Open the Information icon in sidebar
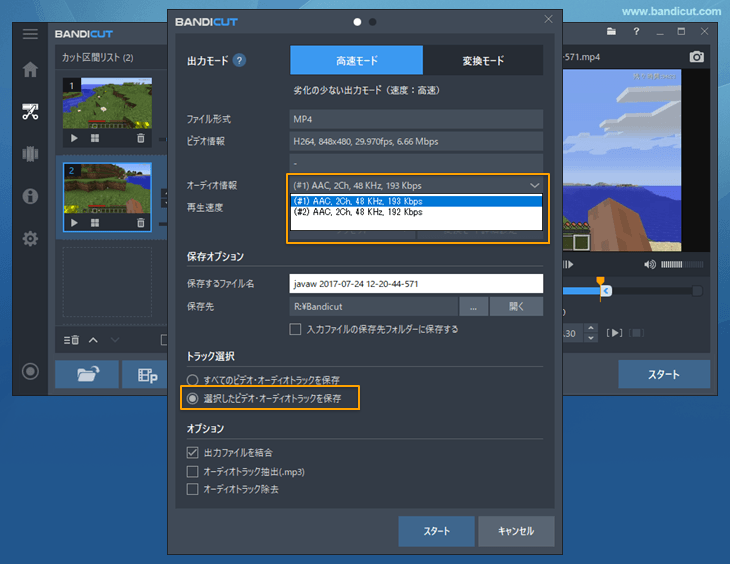This screenshot has height=564, width=730. coord(30,196)
